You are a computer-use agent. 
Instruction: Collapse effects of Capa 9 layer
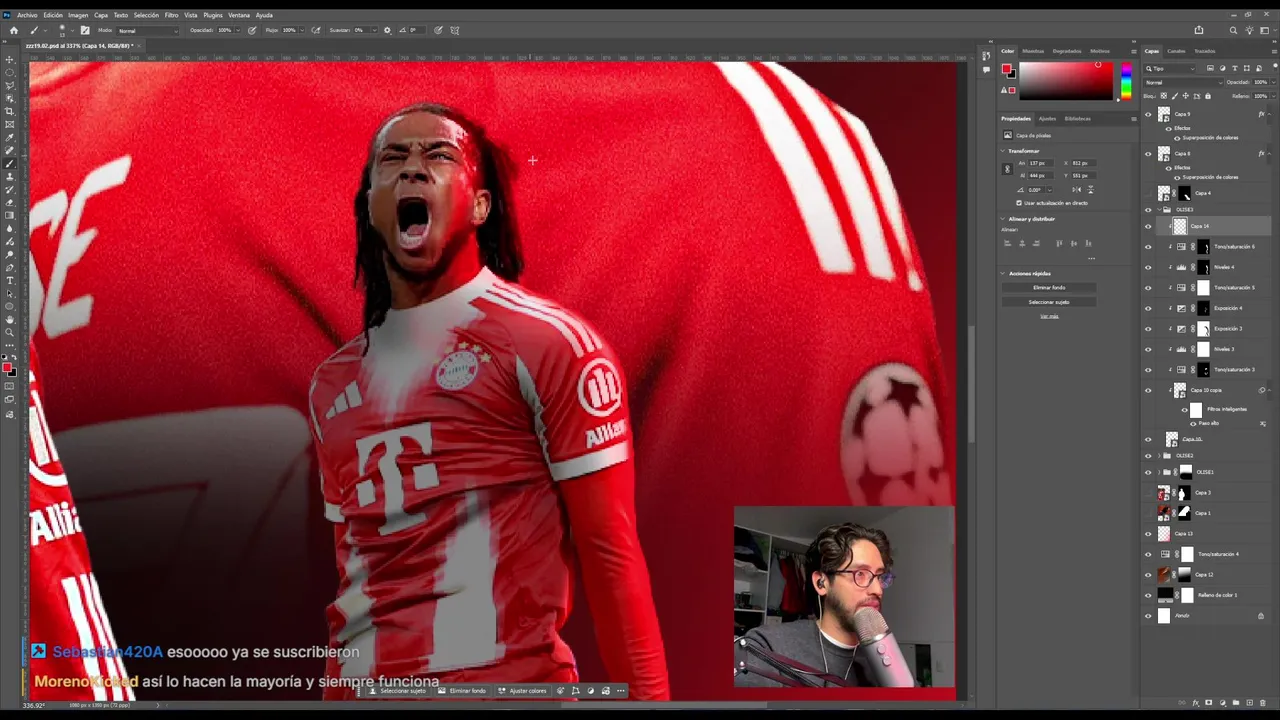(1269, 114)
